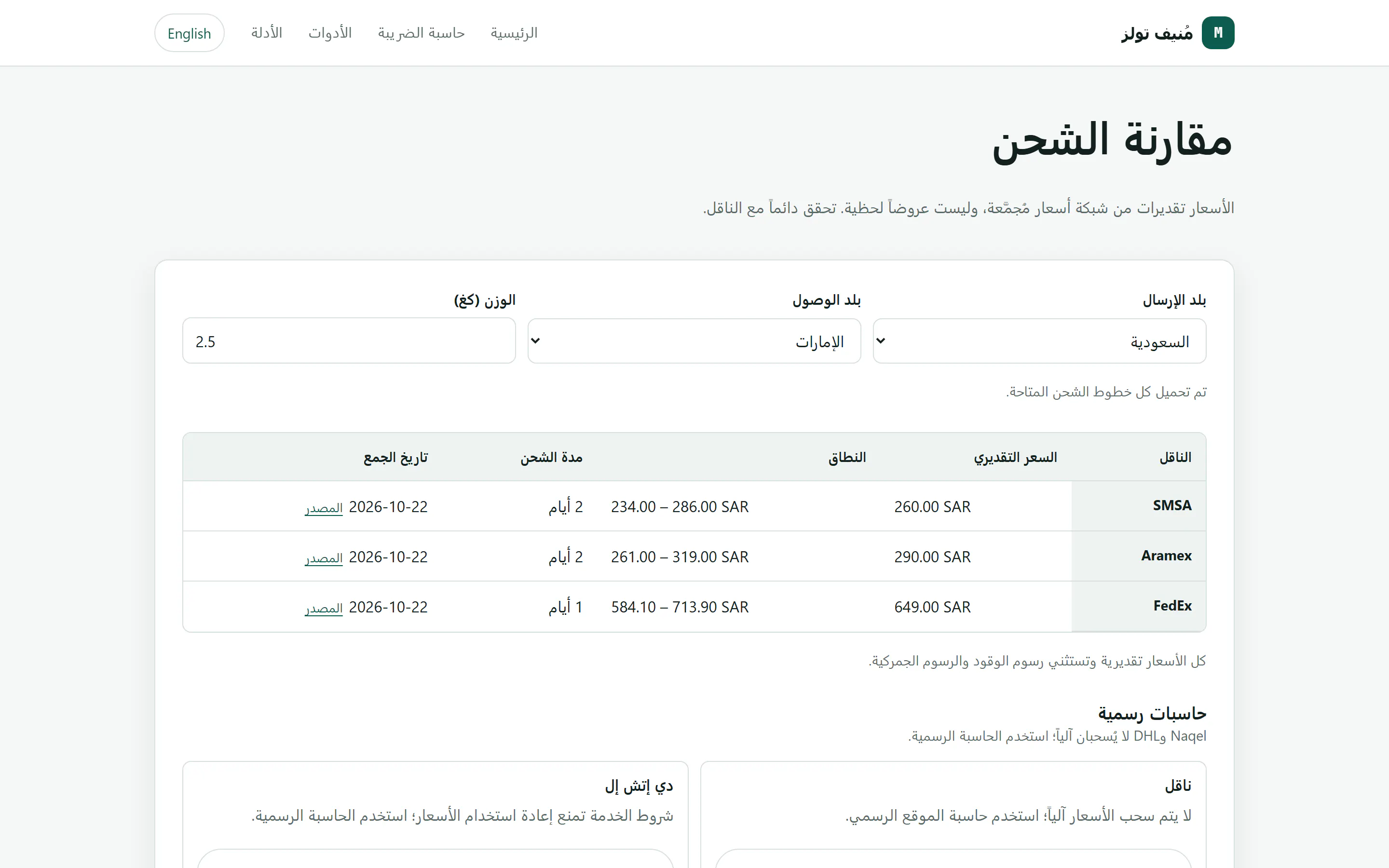Click the 649.00 SAR estimated price
The image size is (1389, 868).
tap(932, 607)
